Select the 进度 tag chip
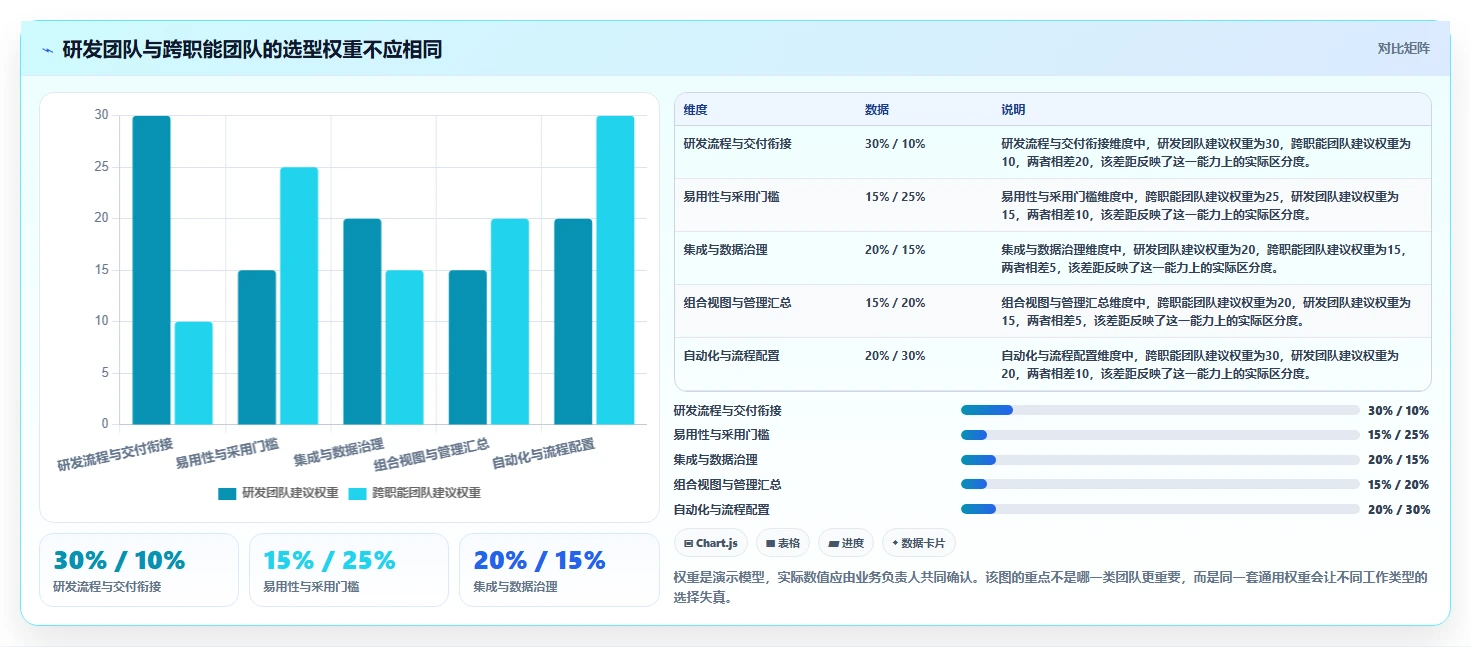This screenshot has width=1471, height=647. tap(846, 543)
